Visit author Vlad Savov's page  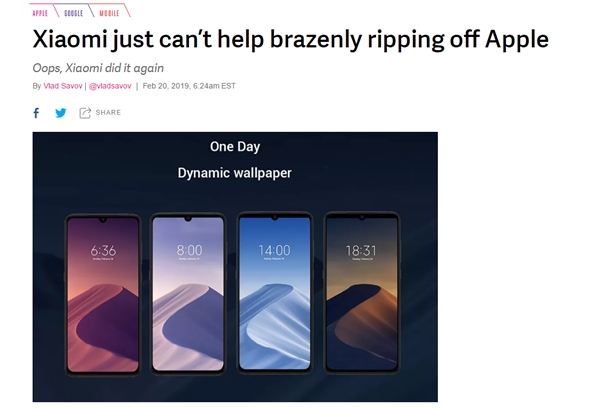63,86
